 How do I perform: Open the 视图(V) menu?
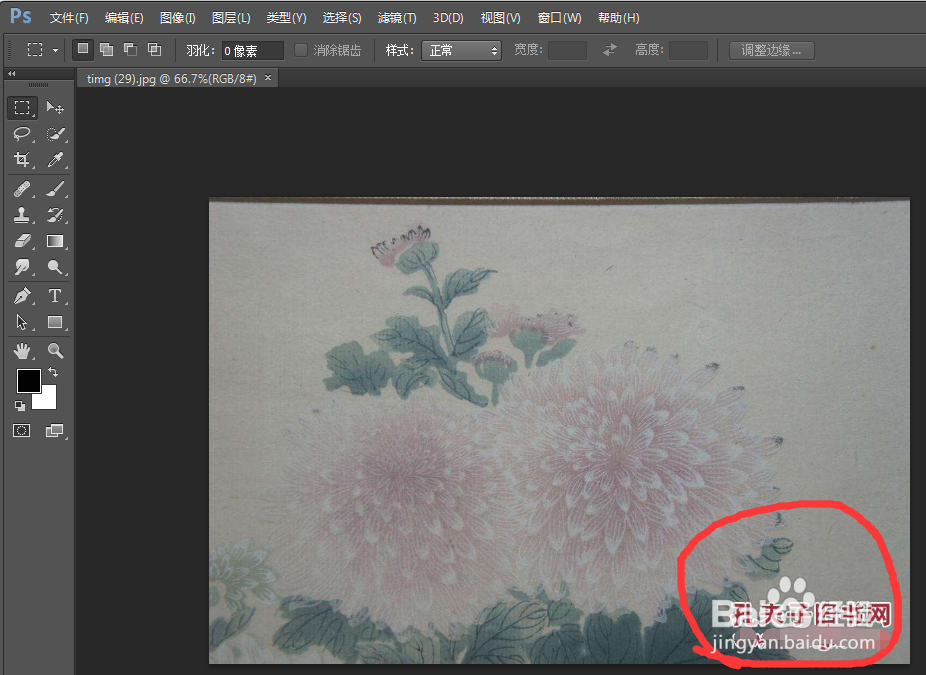coord(501,18)
